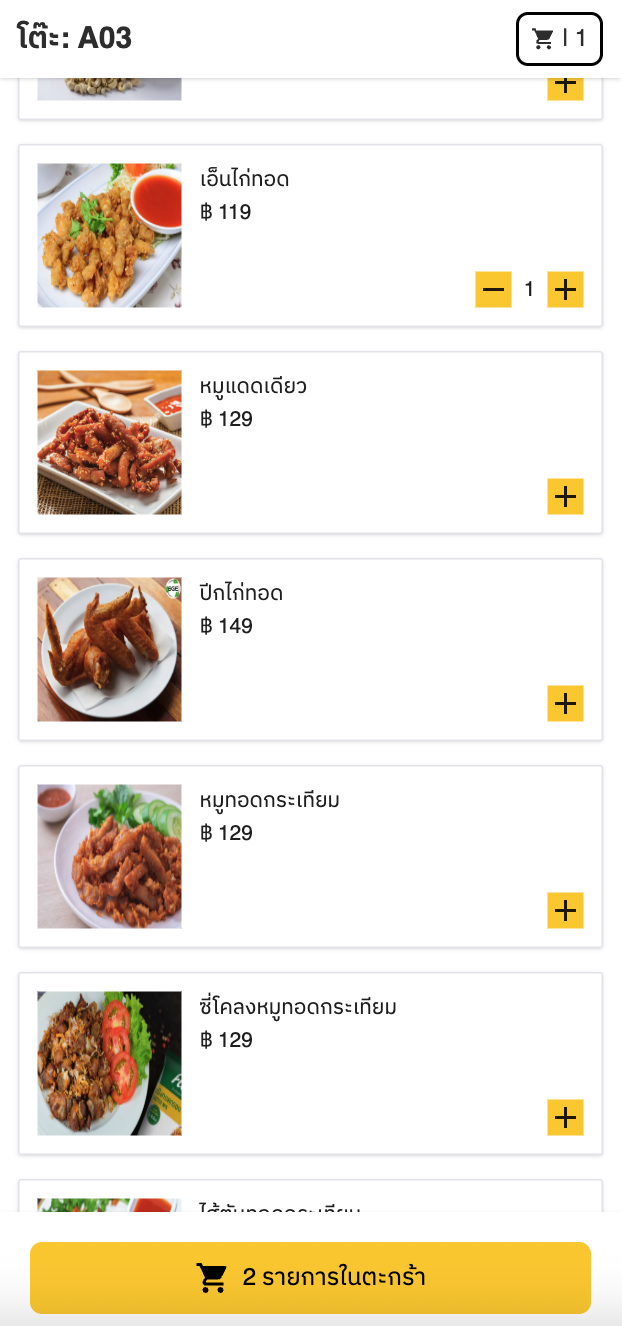622x1326 pixels.
Task: Open the หมูทอดกระเทียม dish photo
Action: [108, 856]
